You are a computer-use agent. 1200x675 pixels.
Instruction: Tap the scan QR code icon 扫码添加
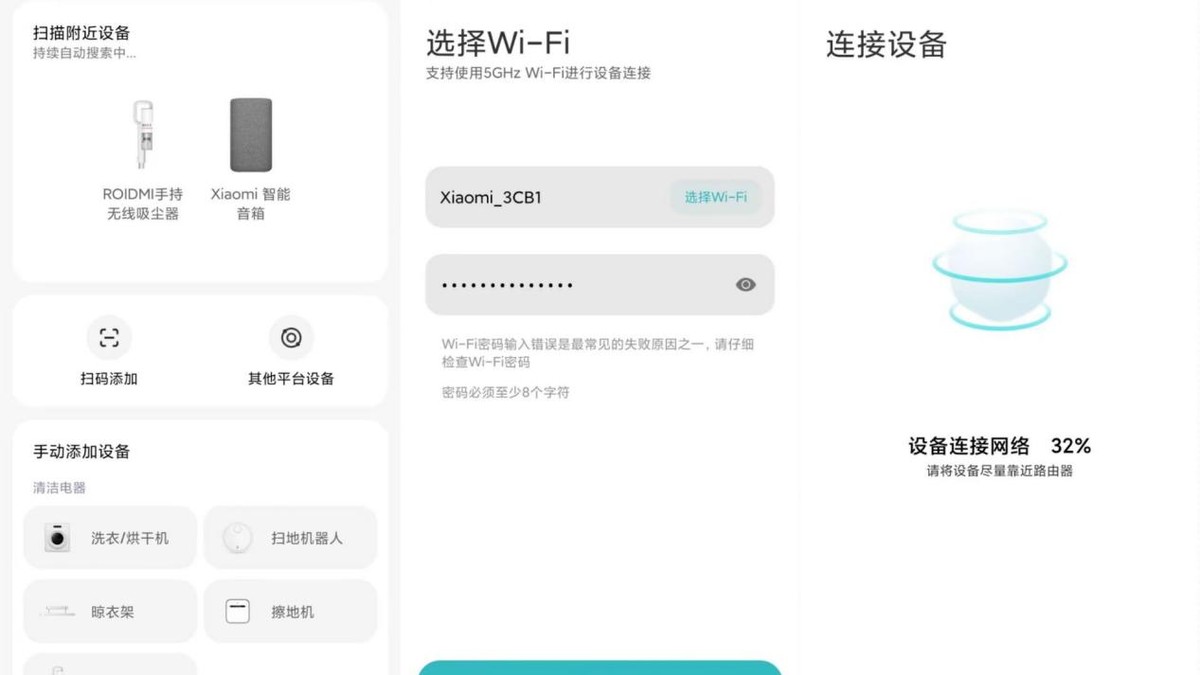[109, 338]
